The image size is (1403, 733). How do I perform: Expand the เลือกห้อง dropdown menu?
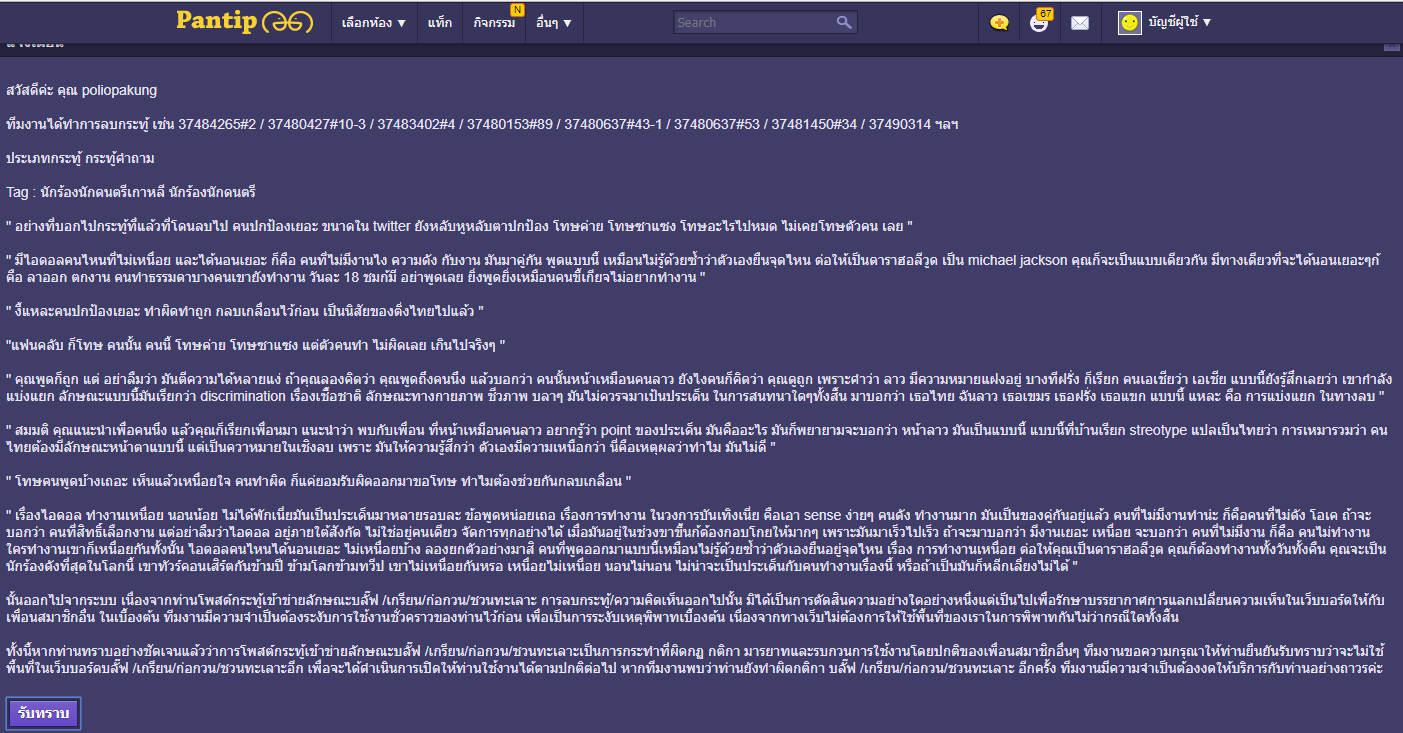(373, 22)
